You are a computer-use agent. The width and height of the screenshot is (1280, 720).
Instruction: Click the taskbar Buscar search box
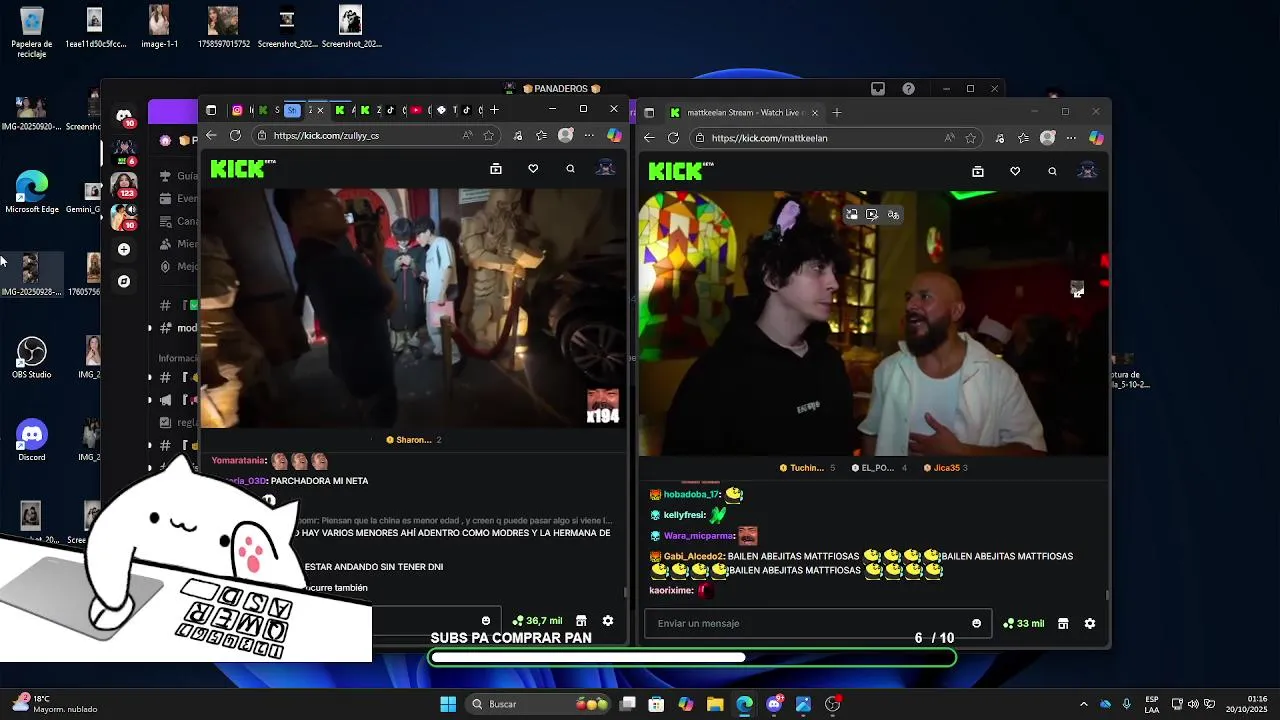(540, 704)
